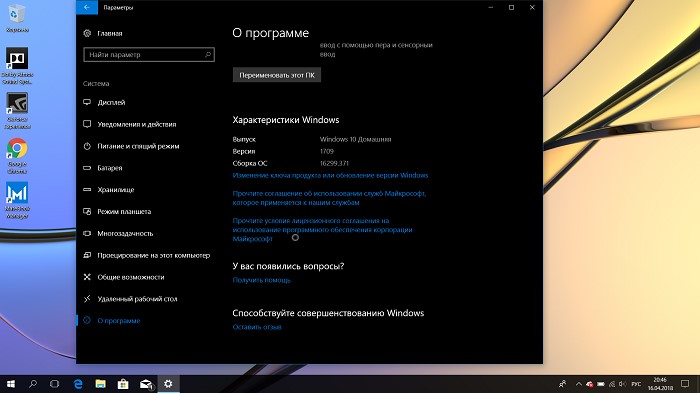Screen dimensions: 700x393
Task: Open the Режим планшета section
Action: click(117, 212)
